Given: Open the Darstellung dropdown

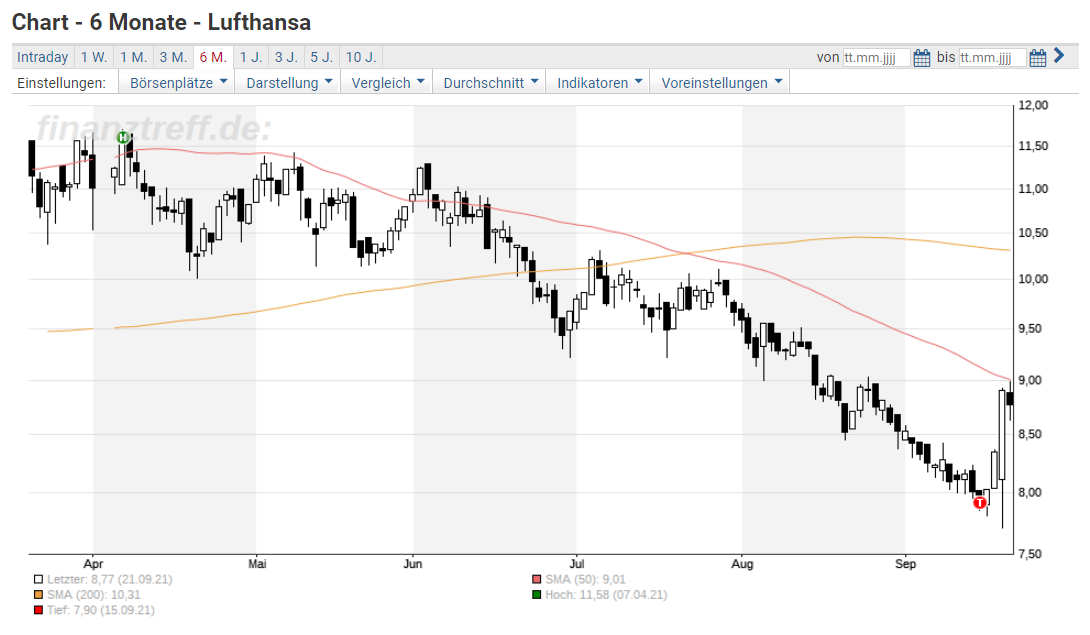Looking at the screenshot, I should (288, 83).
